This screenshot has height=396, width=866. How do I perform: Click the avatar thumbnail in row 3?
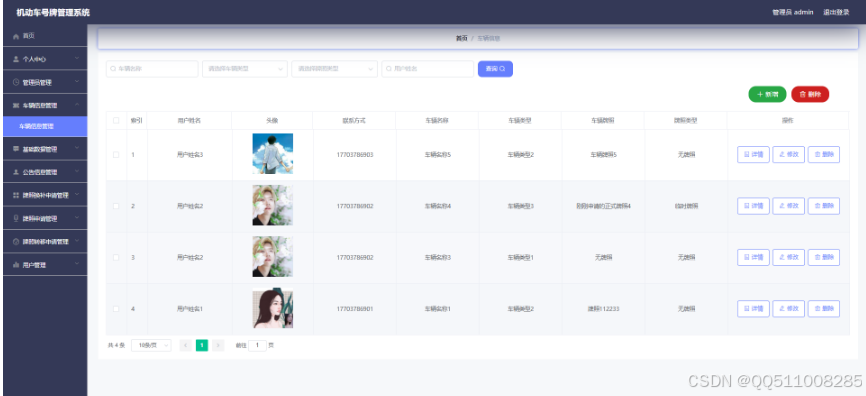273,256
